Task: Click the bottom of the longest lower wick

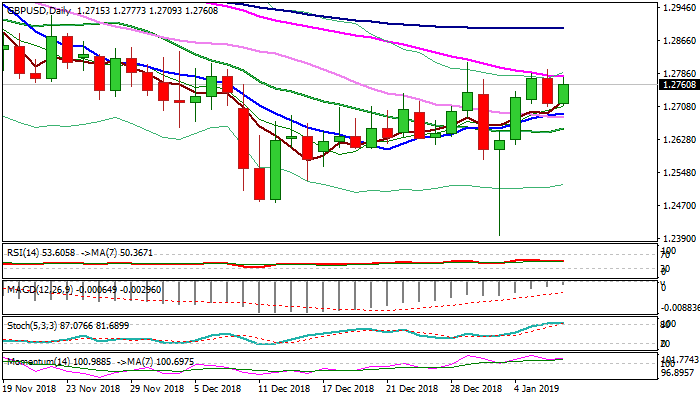Action: point(499,235)
